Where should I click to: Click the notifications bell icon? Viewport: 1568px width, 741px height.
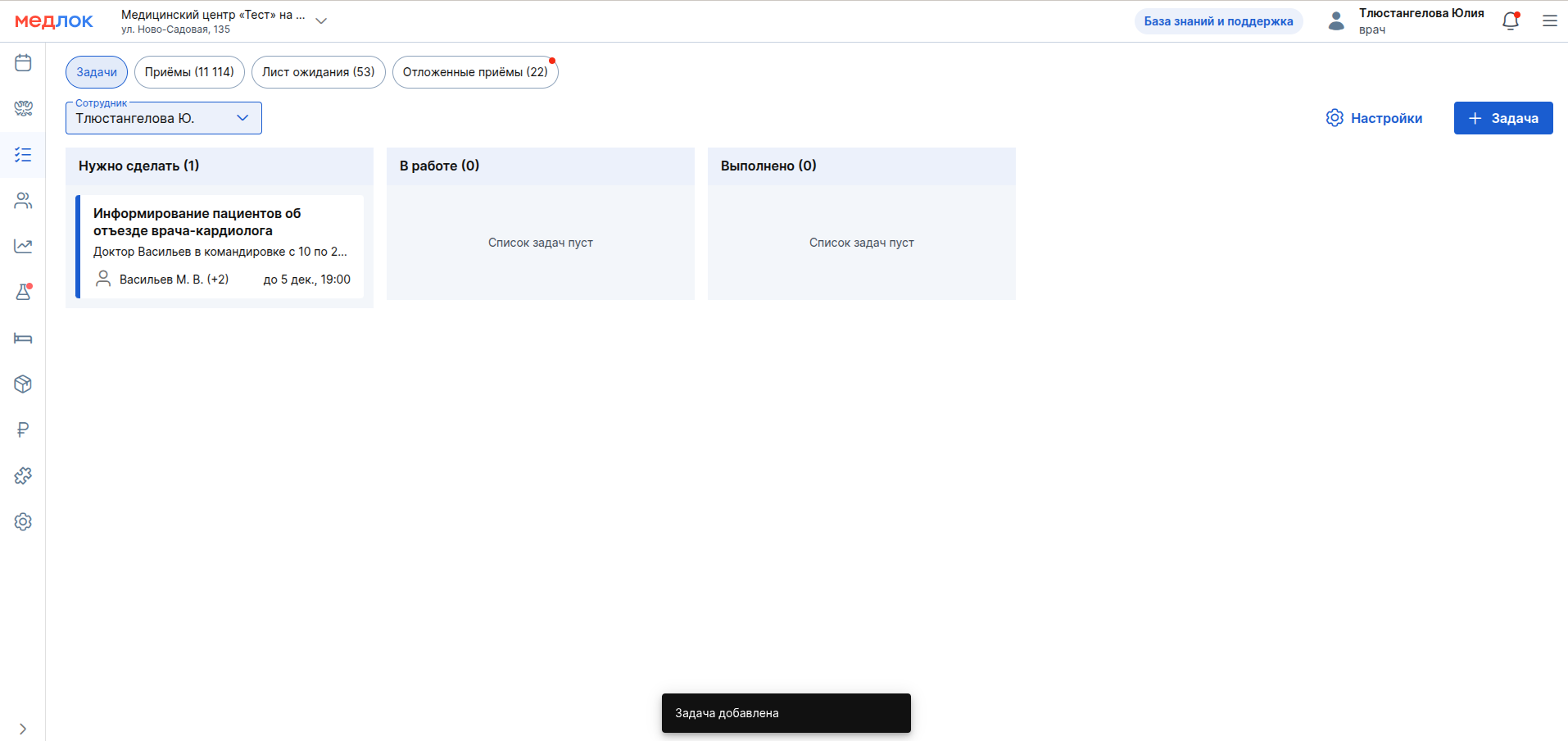coord(1511,21)
